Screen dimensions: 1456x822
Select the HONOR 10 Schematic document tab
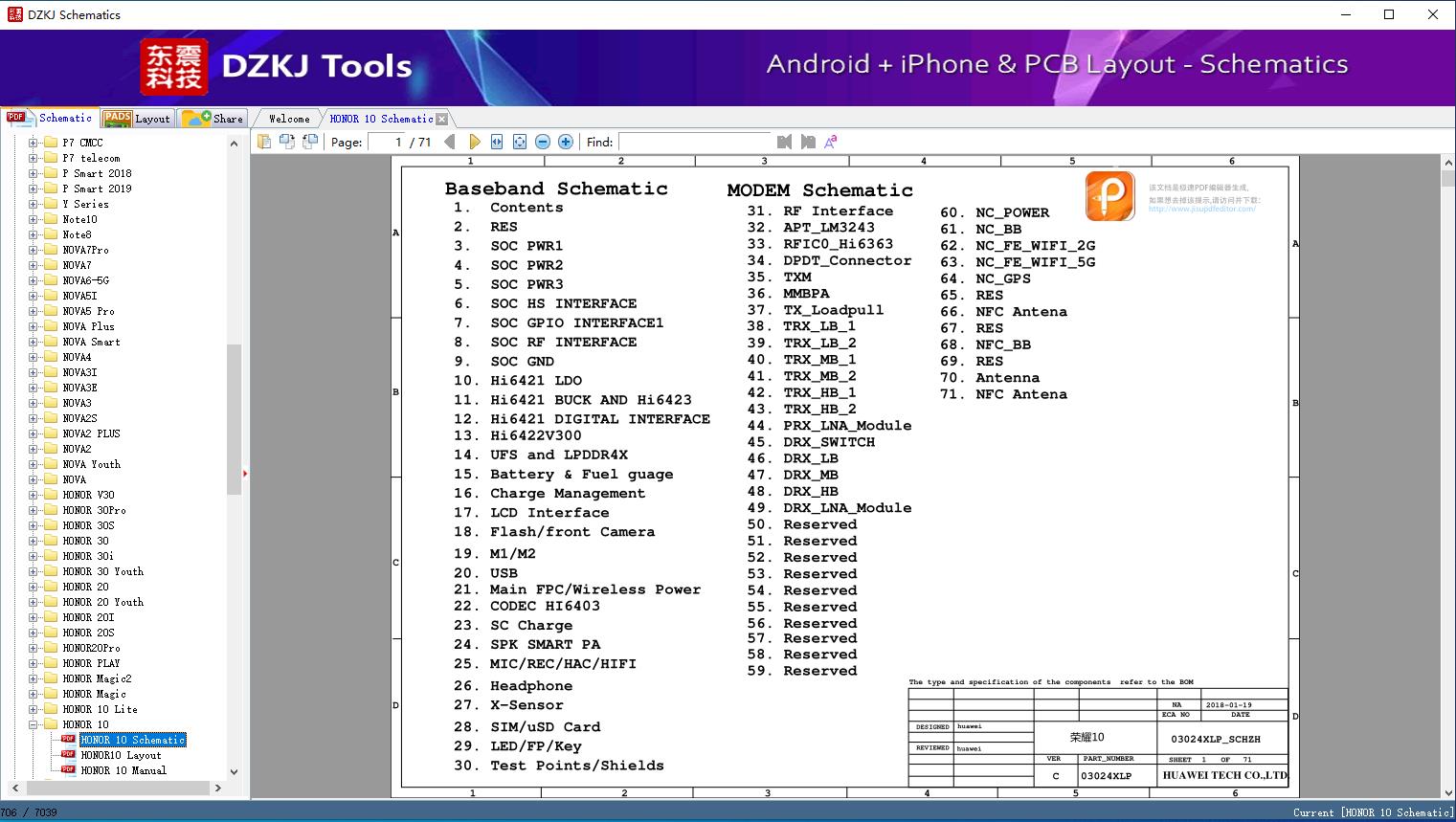(x=381, y=119)
